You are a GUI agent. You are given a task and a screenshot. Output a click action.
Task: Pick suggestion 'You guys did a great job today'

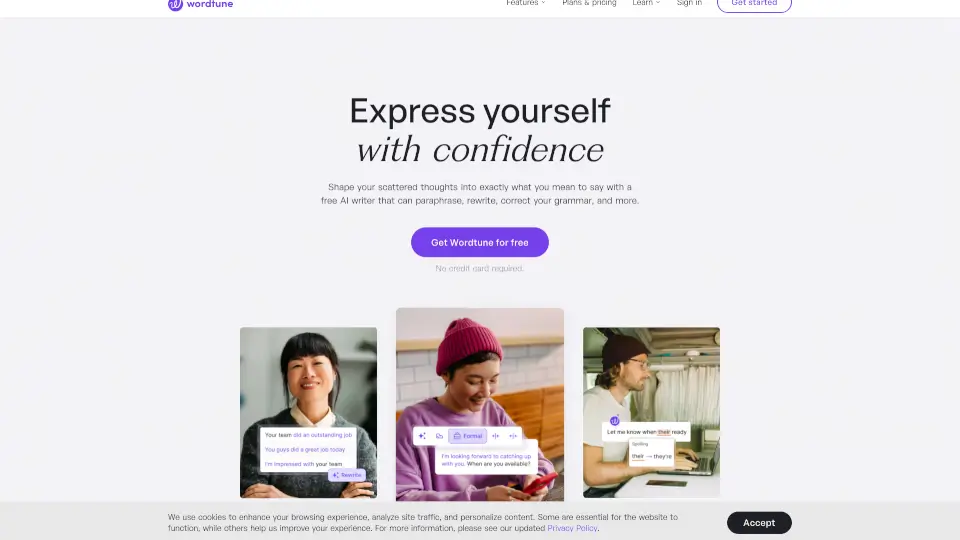[x=305, y=449]
